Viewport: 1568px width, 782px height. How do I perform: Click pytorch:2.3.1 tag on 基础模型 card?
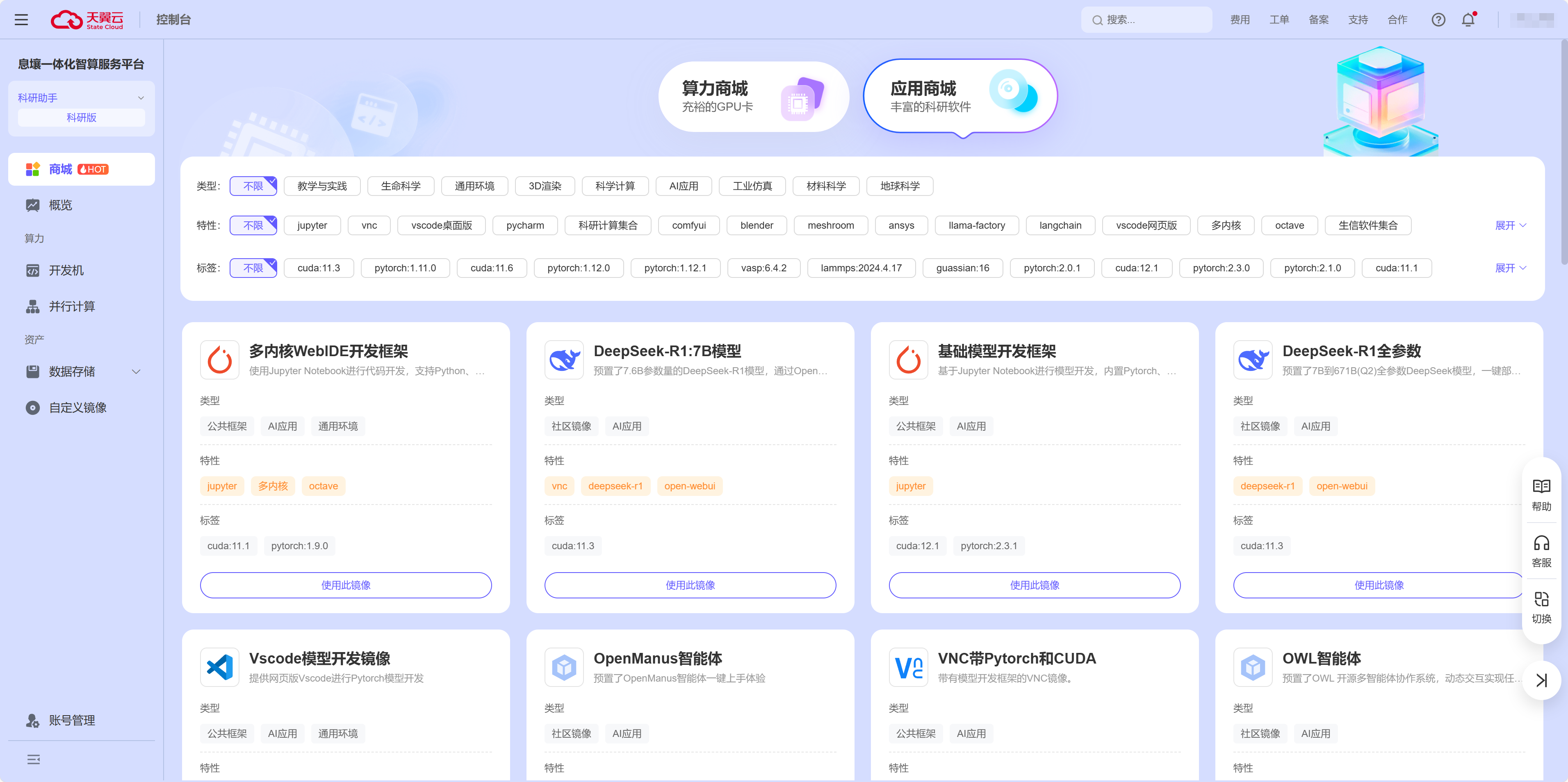(x=989, y=546)
